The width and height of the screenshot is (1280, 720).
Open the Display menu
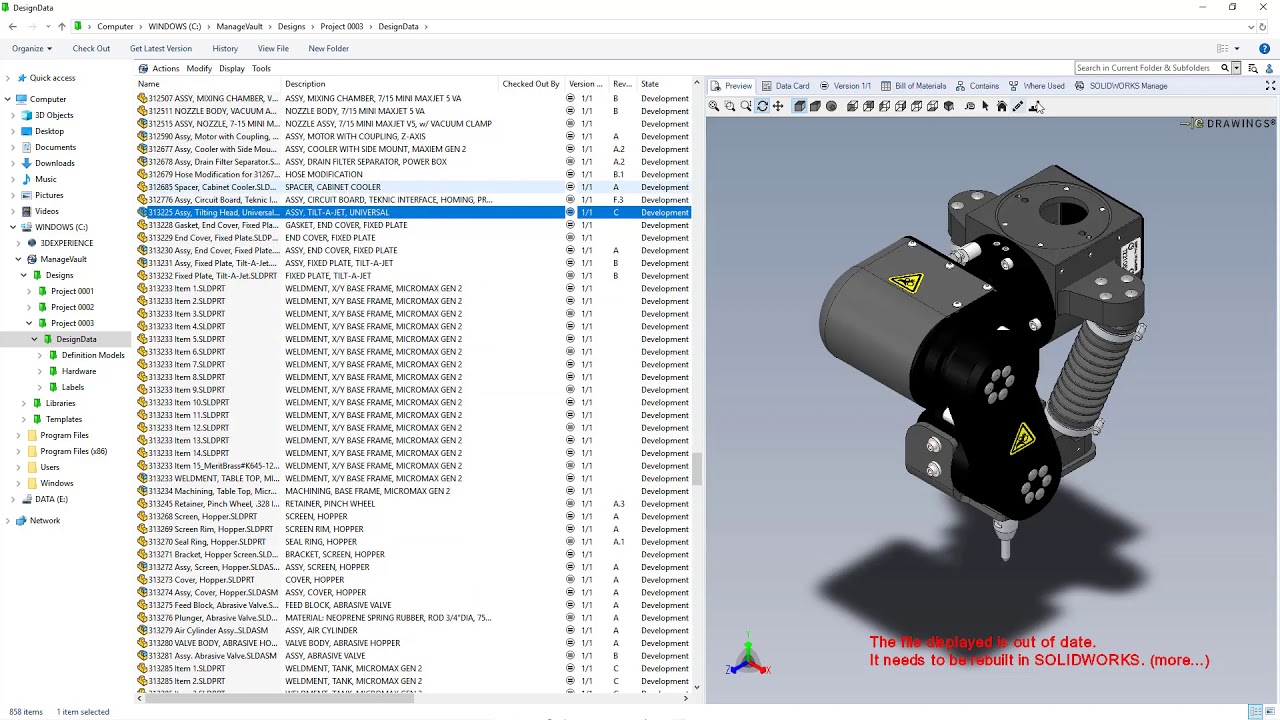click(x=232, y=69)
